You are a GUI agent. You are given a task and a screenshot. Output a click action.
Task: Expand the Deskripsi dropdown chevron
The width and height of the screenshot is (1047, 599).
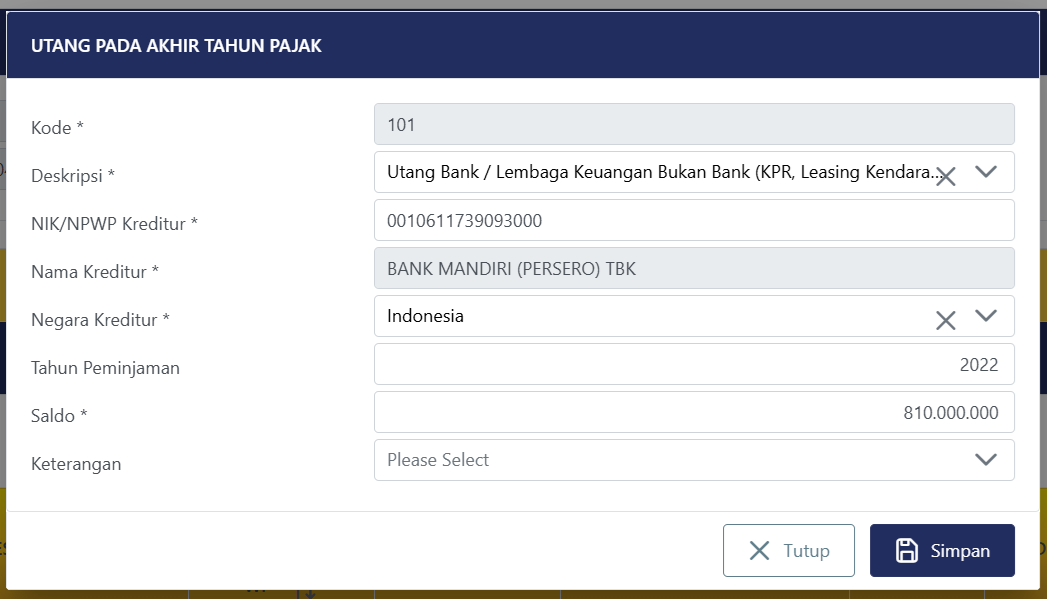[x=986, y=172]
